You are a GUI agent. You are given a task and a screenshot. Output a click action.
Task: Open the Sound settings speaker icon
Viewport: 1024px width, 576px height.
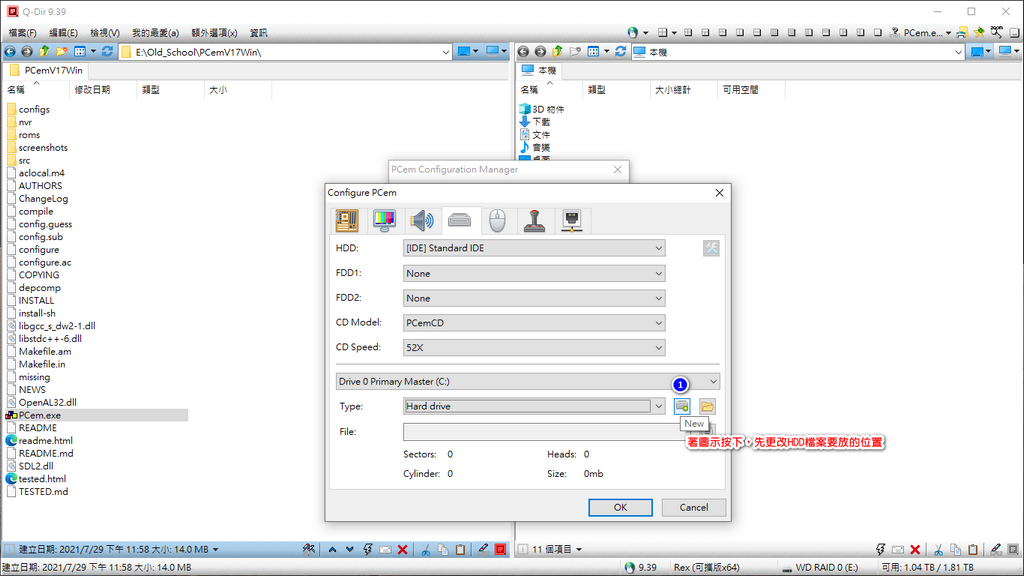[x=422, y=221]
